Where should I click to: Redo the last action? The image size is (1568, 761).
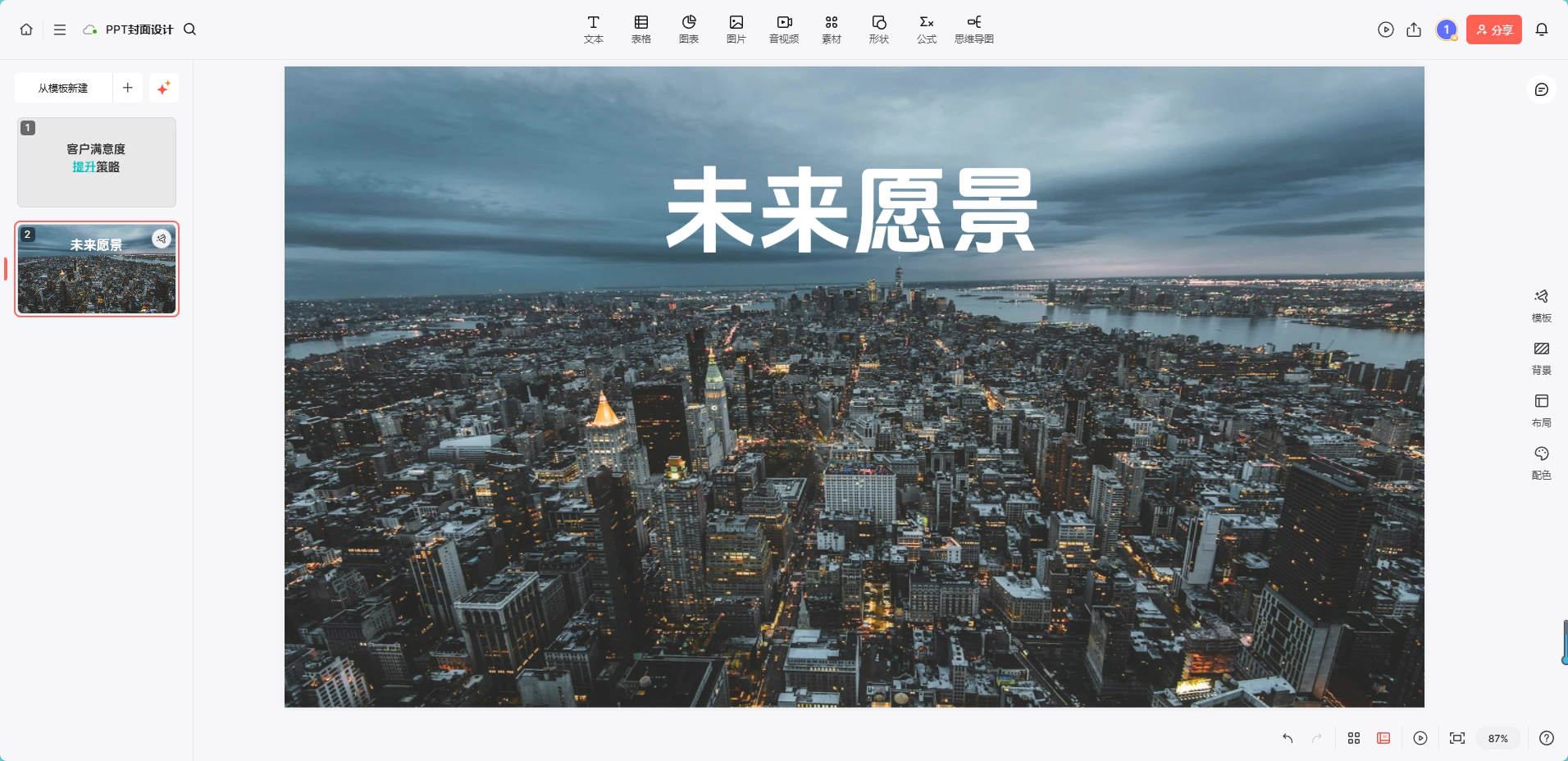(x=1317, y=738)
